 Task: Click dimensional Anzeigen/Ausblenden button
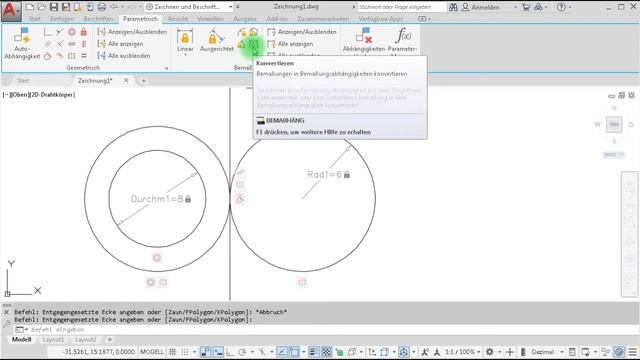(x=302, y=32)
